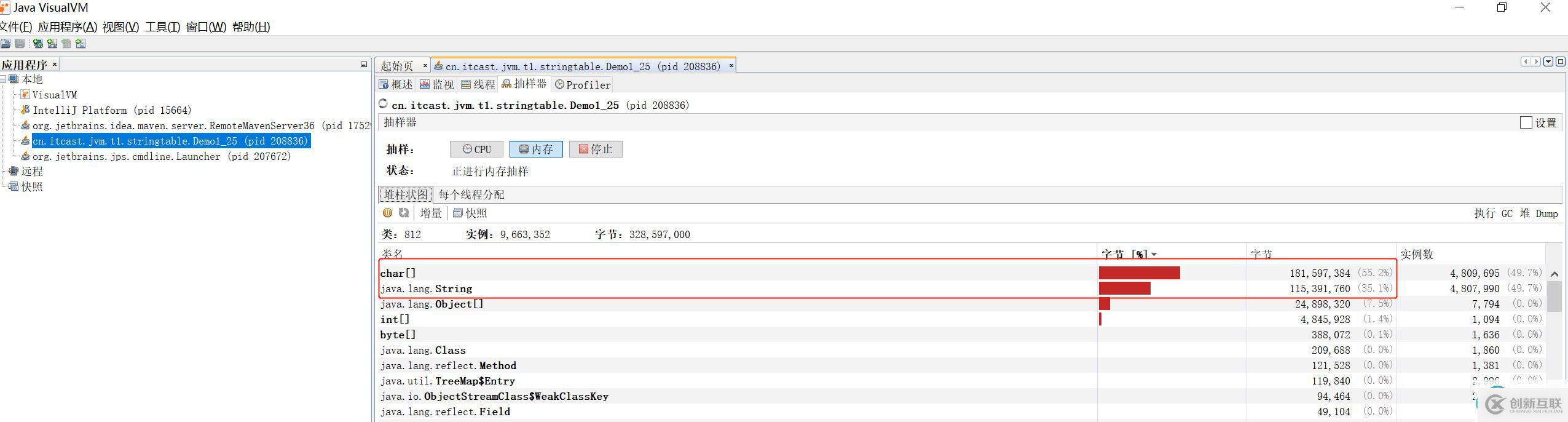This screenshot has width=1568, height=422.
Task: Collapse the 本地 tree node
Action: 3,79
